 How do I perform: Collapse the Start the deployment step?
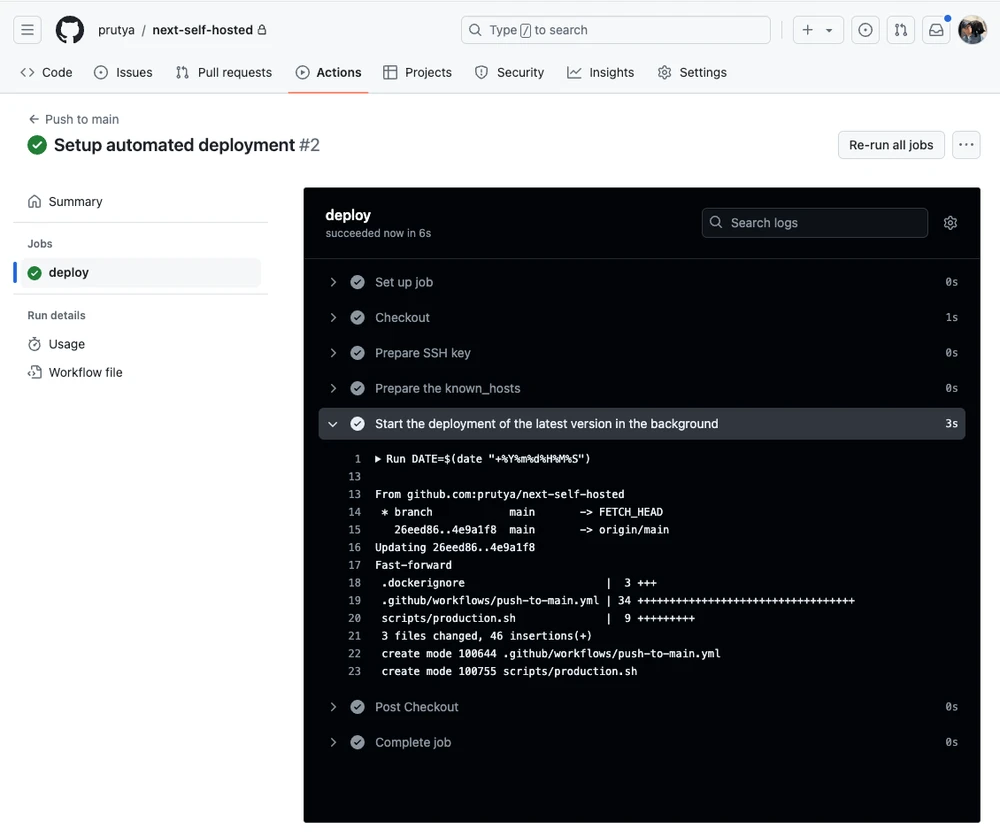click(545, 424)
